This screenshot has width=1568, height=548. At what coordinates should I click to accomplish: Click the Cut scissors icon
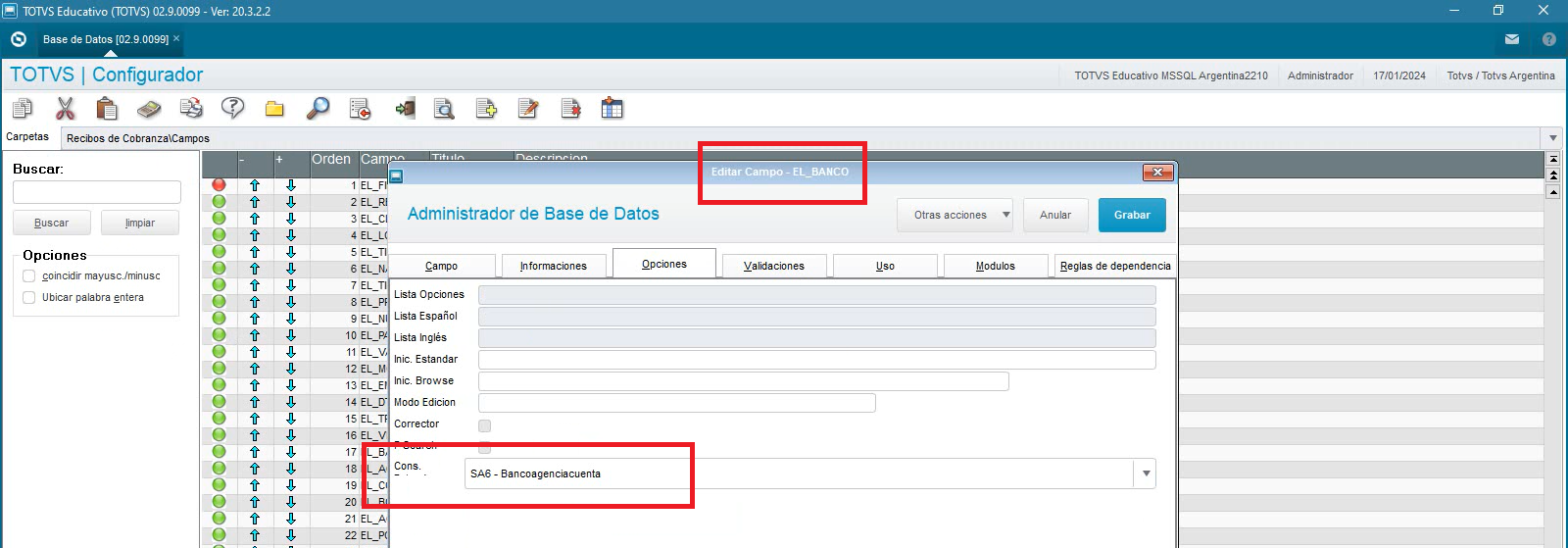(65, 108)
